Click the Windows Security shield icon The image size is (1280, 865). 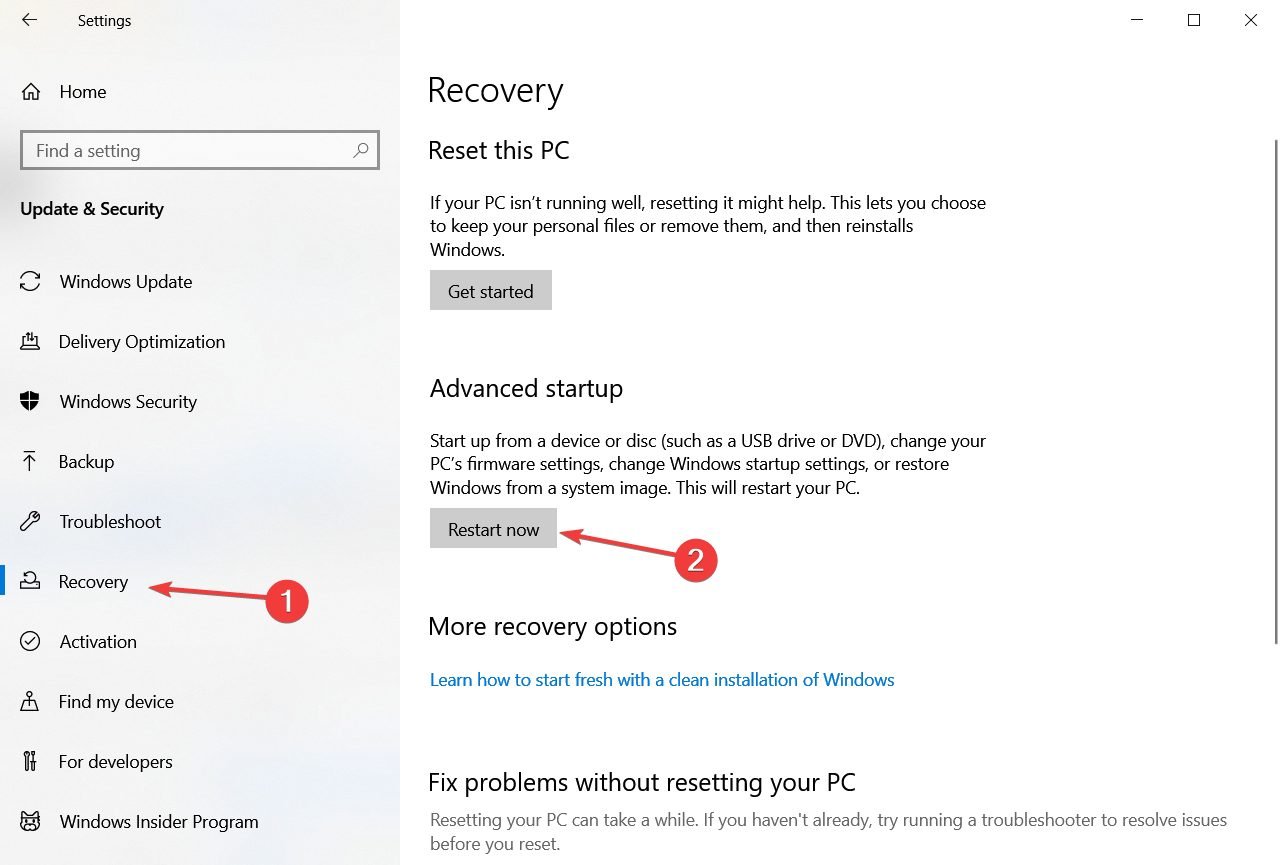[30, 402]
